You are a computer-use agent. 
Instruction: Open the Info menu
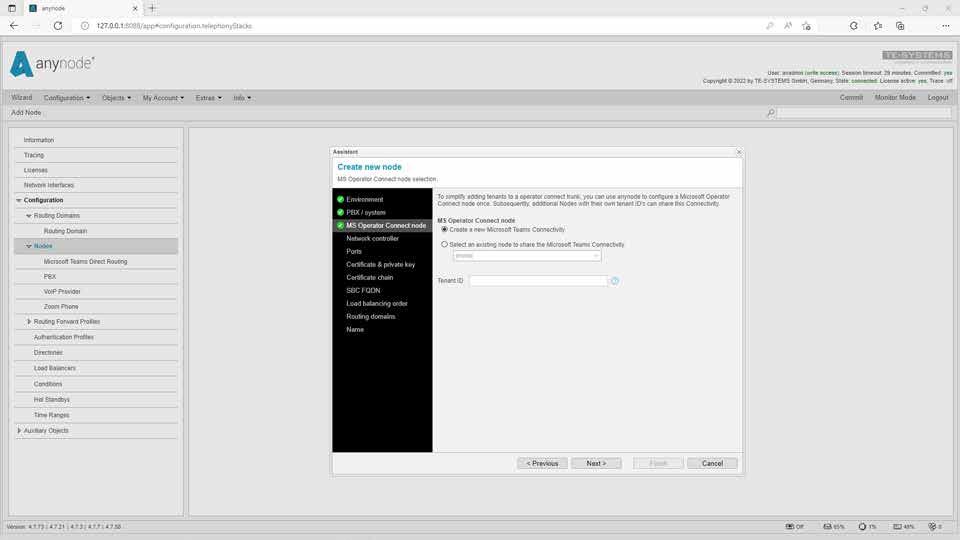[242, 98]
